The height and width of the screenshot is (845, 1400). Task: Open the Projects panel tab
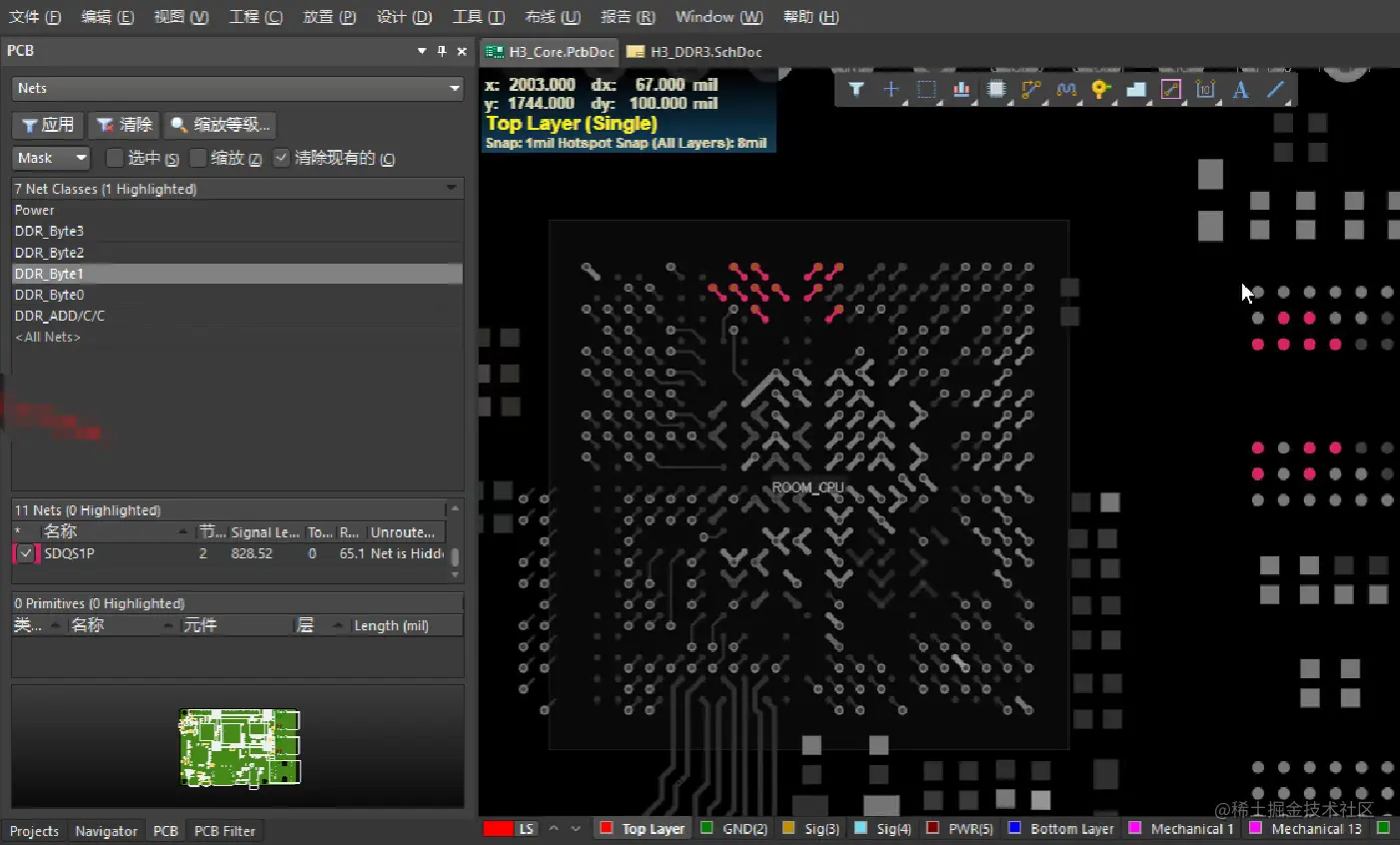pyautogui.click(x=34, y=831)
